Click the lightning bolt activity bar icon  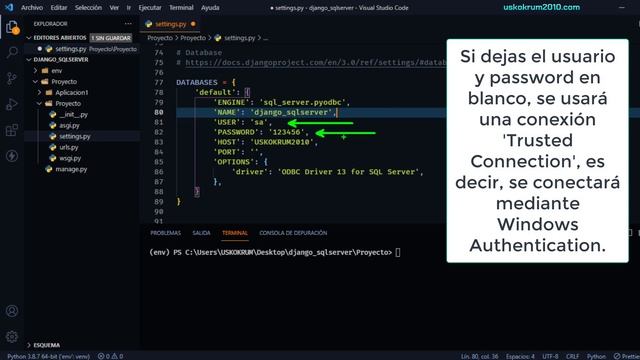click(x=12, y=156)
